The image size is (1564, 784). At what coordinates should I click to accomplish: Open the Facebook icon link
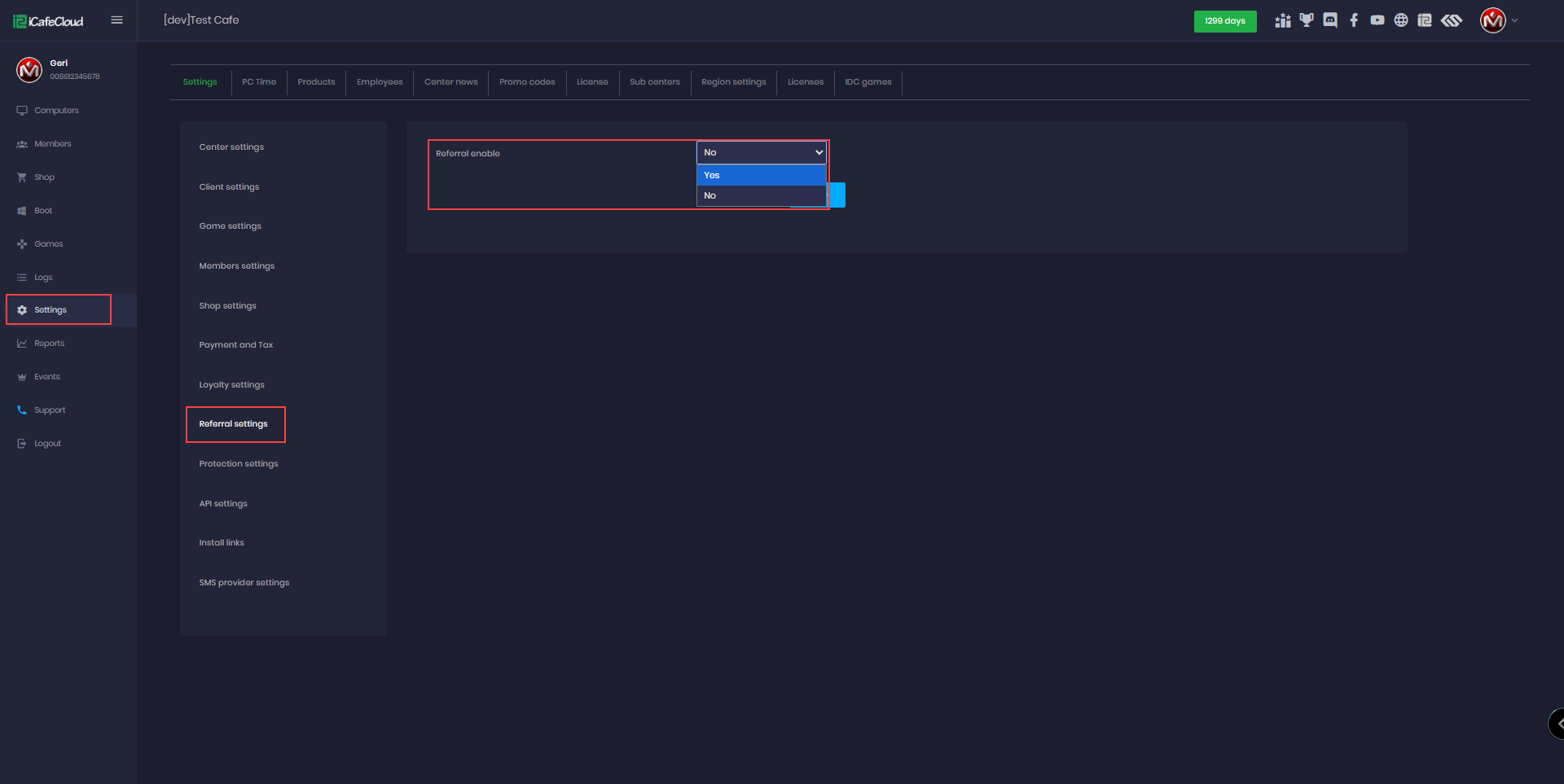1354,20
